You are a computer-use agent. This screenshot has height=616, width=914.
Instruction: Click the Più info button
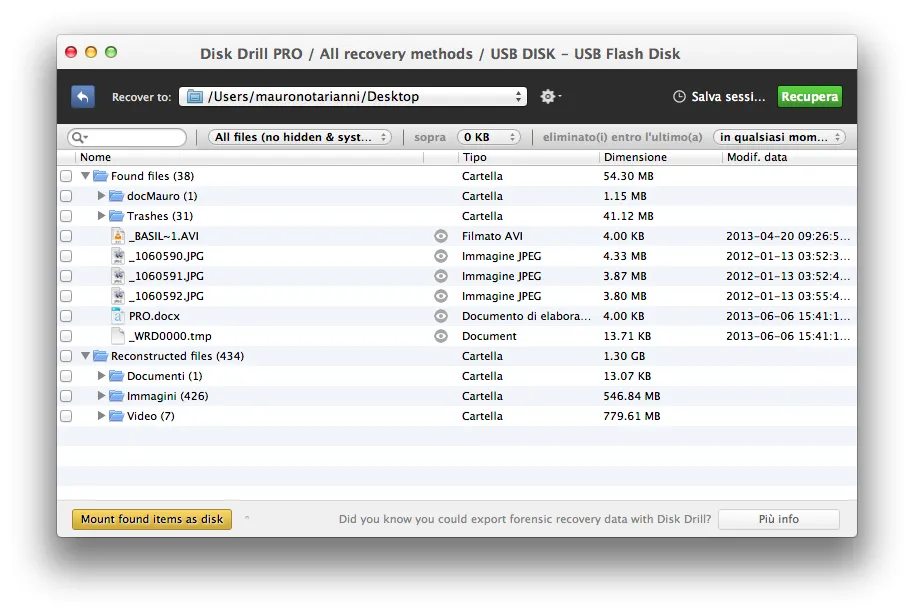[778, 519]
